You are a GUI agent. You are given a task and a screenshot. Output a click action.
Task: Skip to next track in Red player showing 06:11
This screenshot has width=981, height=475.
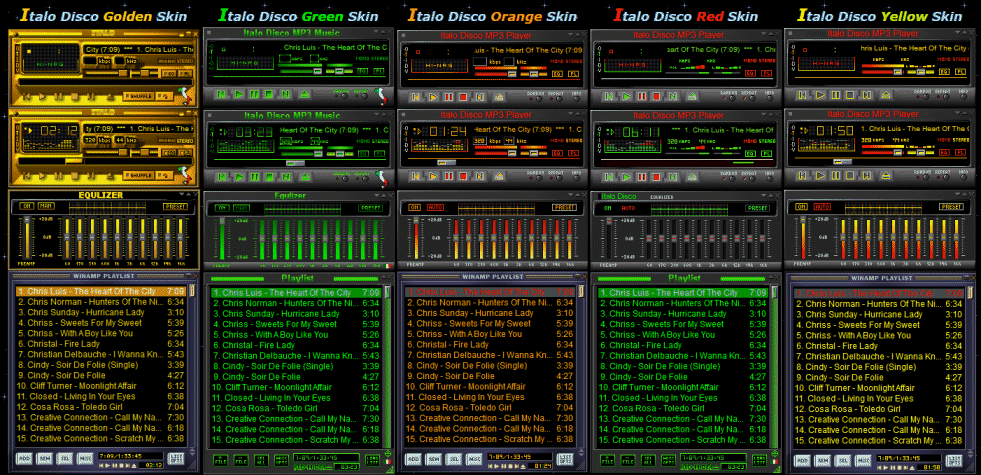pyautogui.click(x=673, y=177)
